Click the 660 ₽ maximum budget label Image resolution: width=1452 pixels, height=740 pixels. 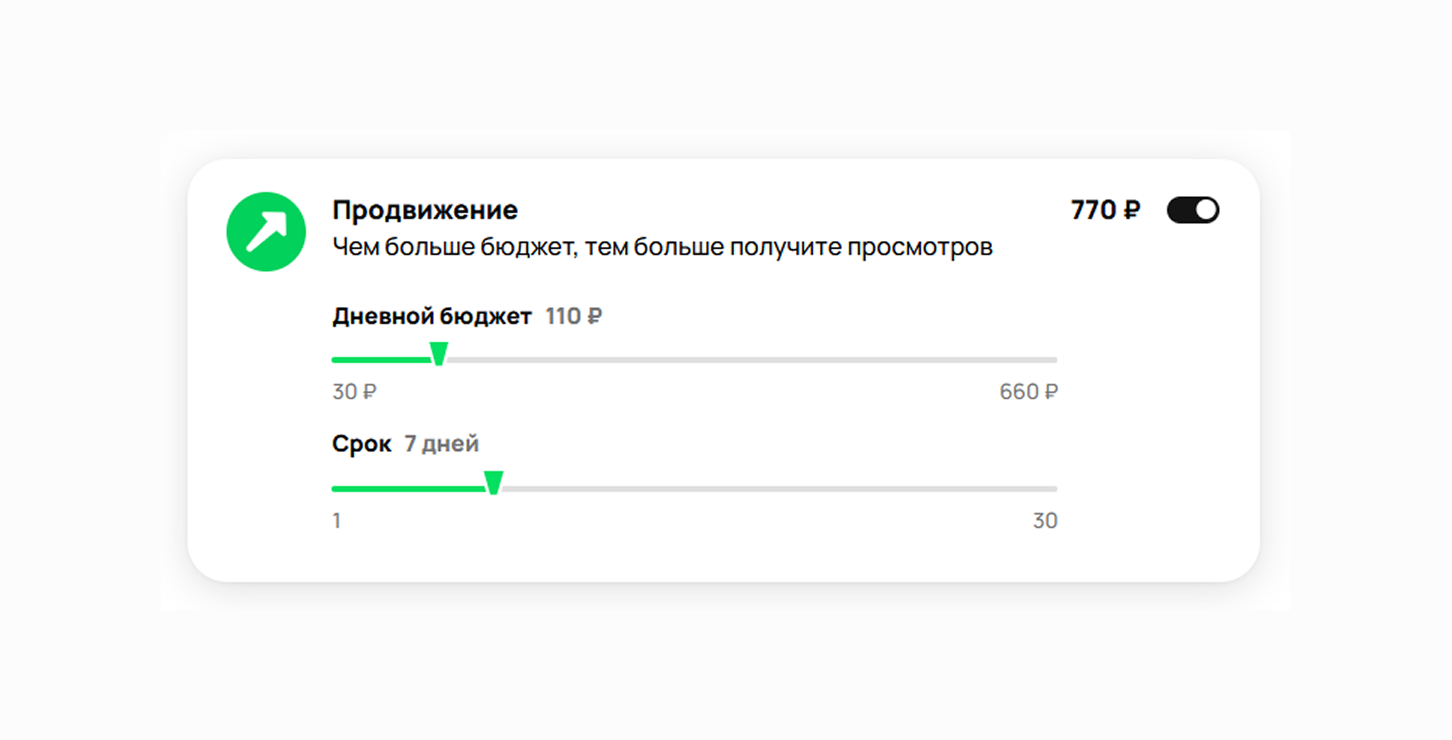[x=1028, y=392]
